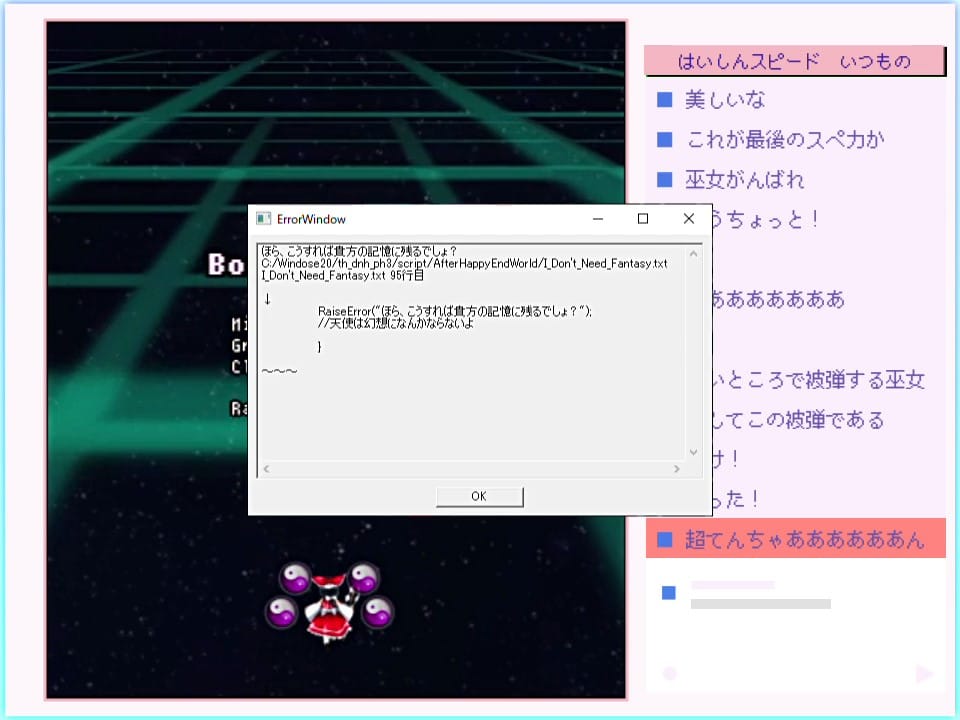This screenshot has height=720, width=960.
Task: Click blue square in highlighted red comment row
Action: (x=664, y=541)
